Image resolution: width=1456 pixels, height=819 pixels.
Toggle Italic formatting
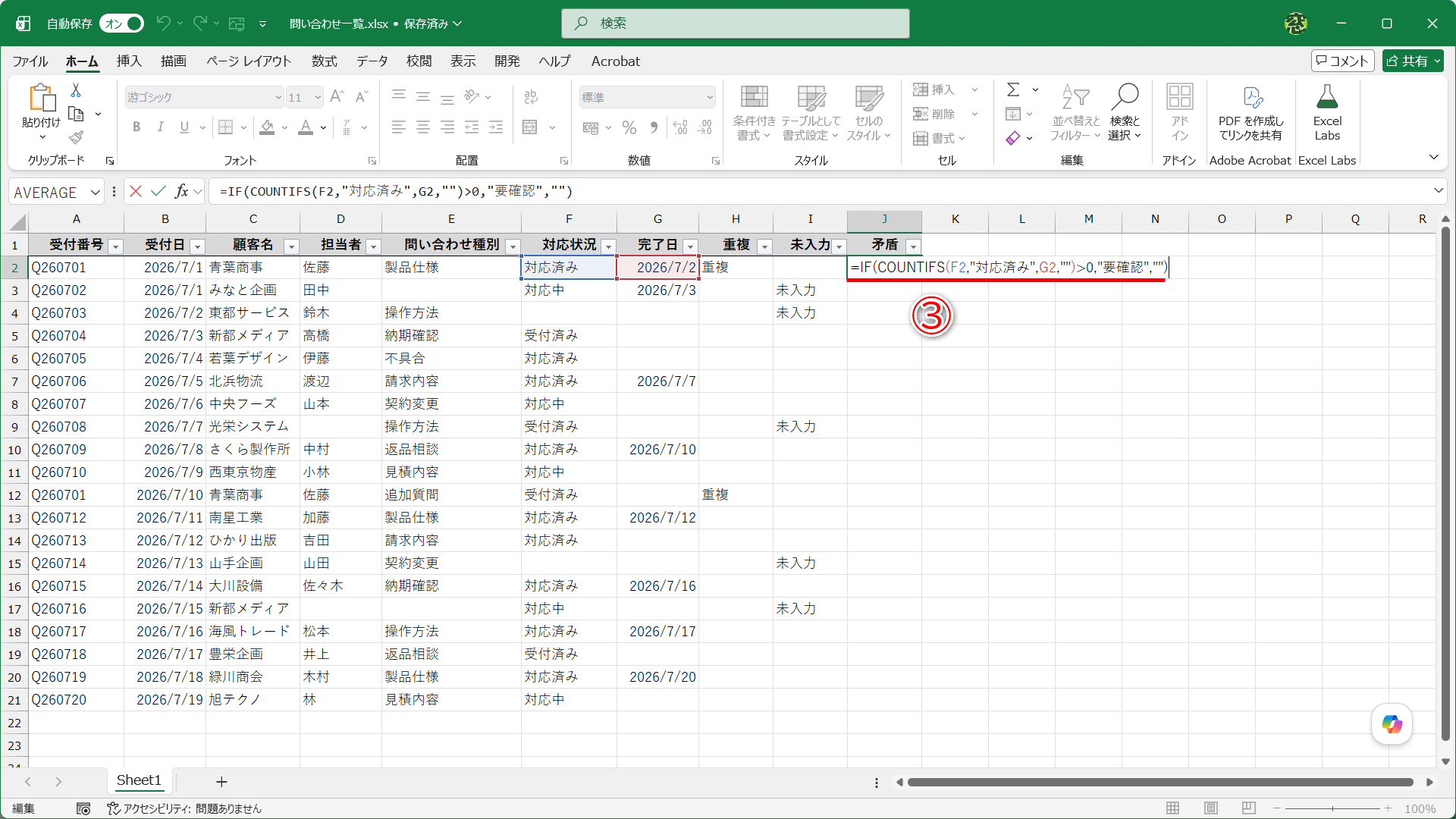pos(160,127)
